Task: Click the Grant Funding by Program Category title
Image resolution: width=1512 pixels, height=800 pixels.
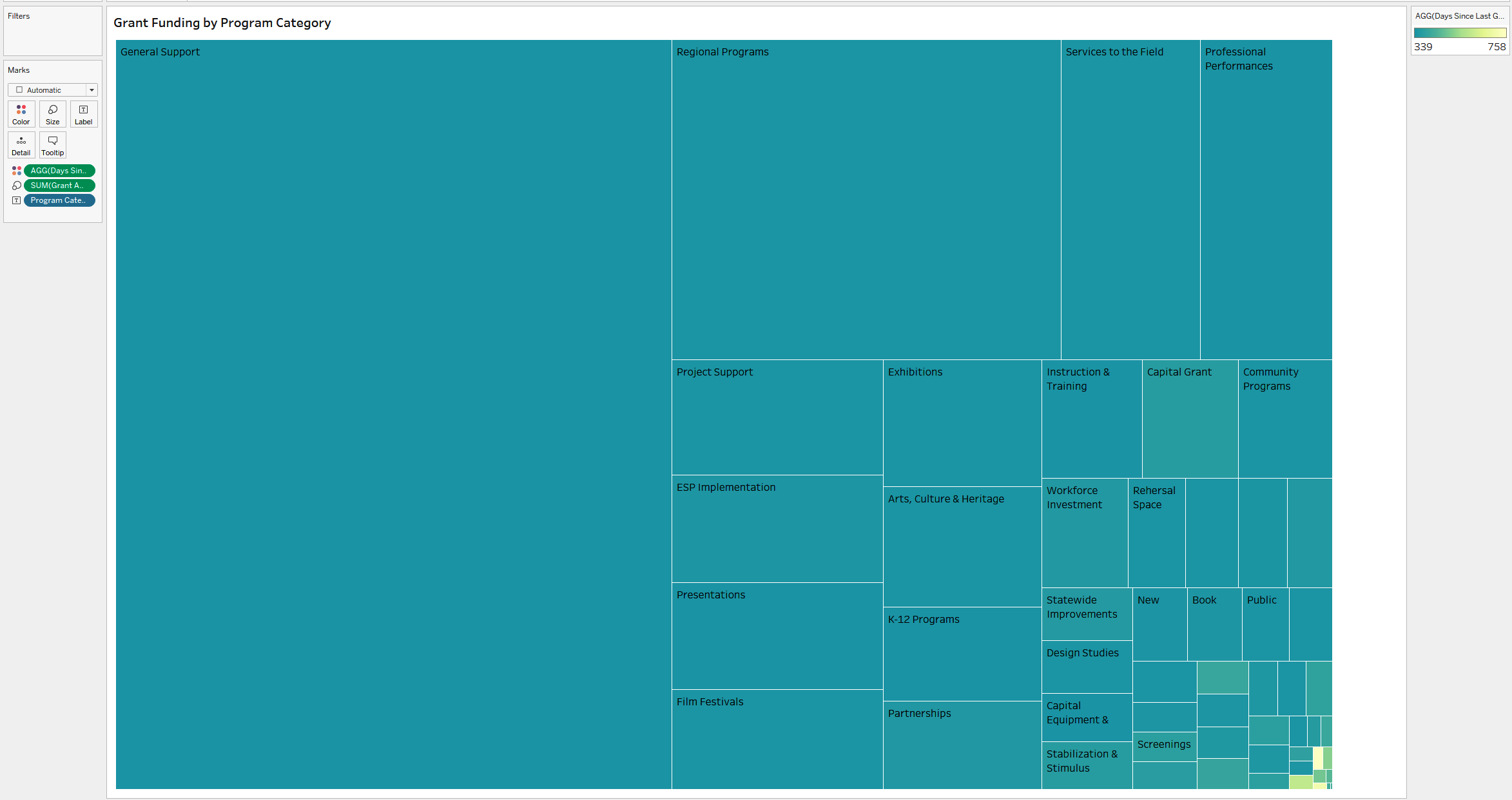Action: 222,23
